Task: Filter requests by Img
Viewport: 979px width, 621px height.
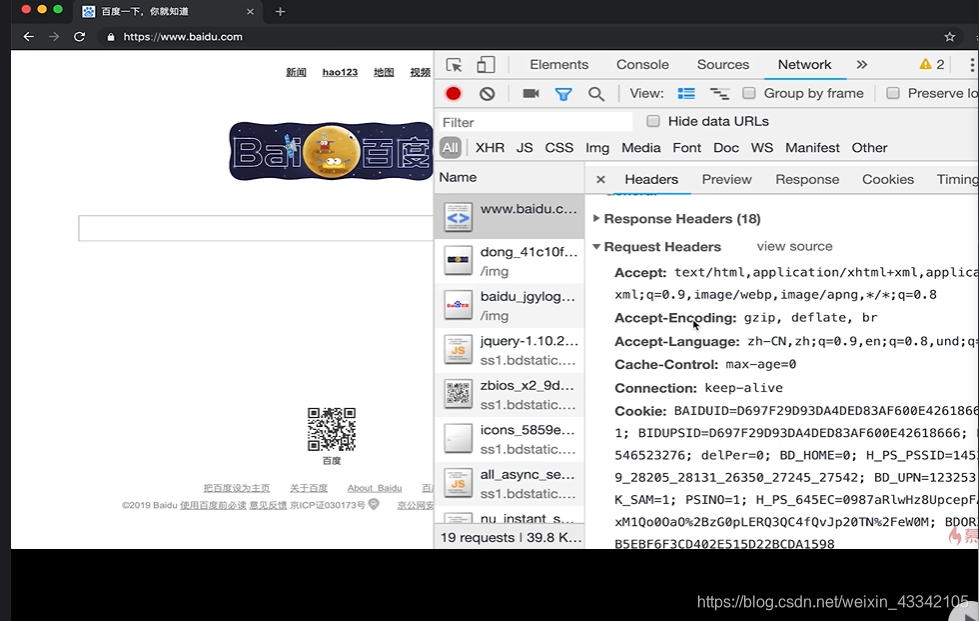Action: [597, 148]
